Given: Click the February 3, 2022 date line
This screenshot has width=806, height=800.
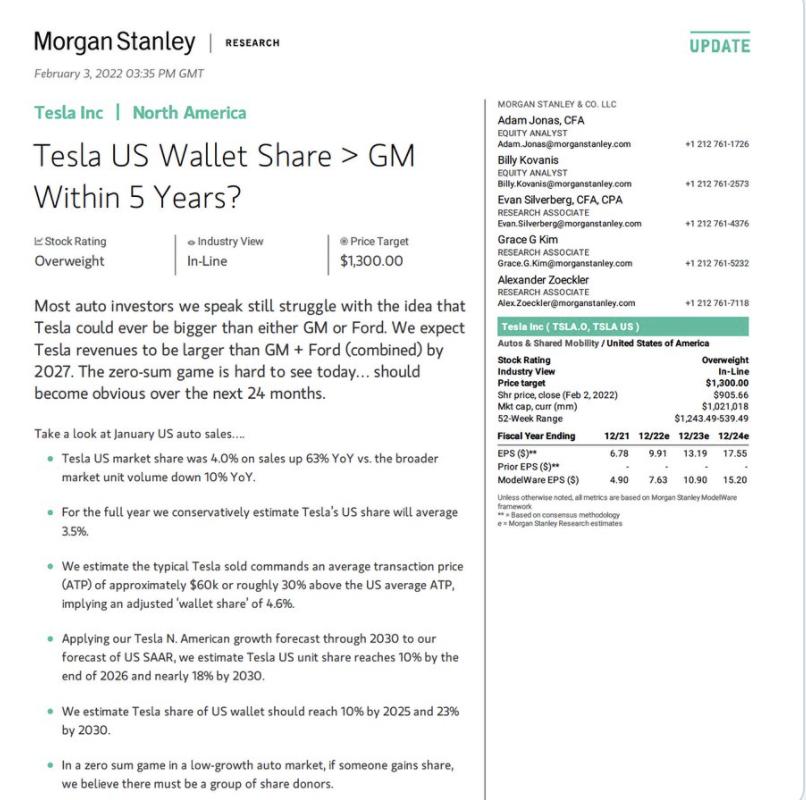Looking at the screenshot, I should 119,74.
